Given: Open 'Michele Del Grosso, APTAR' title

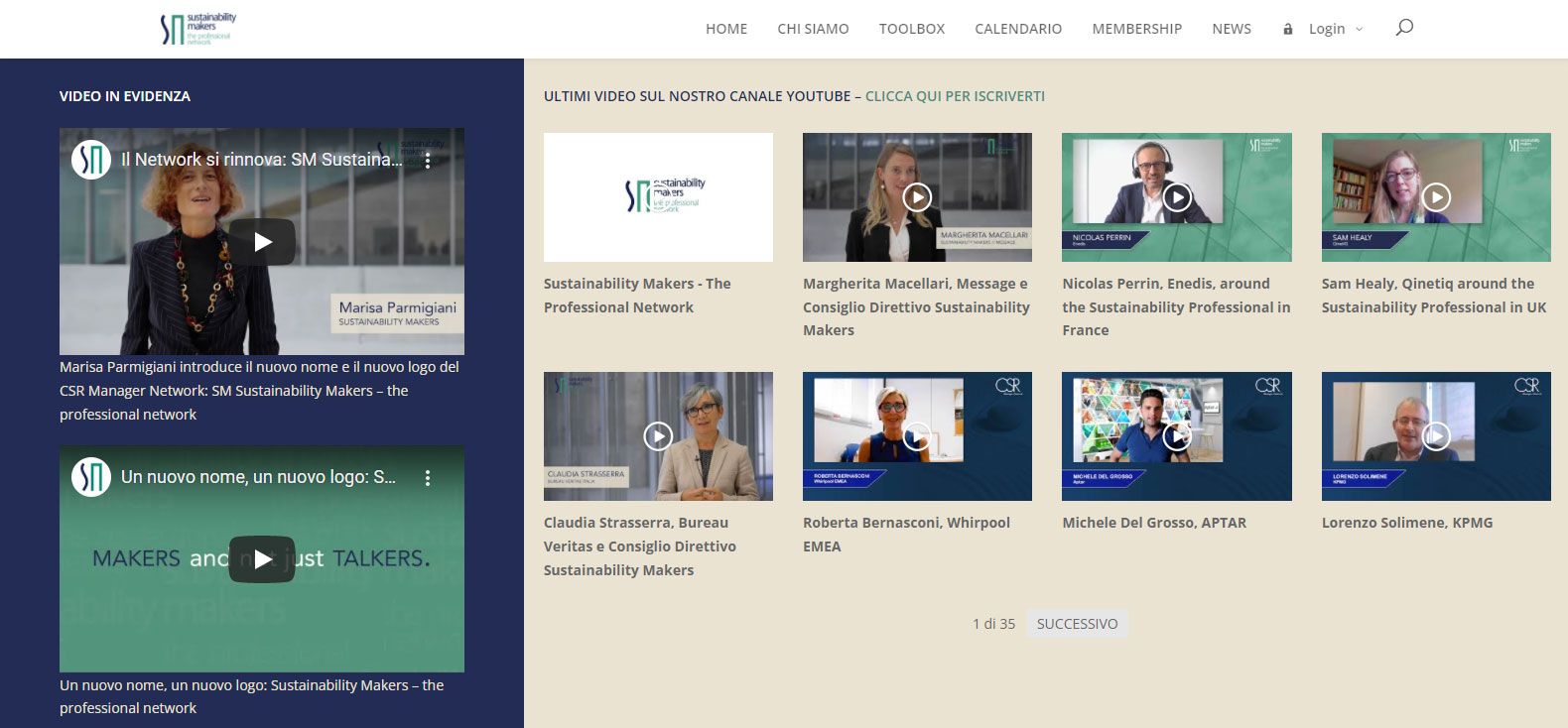Looking at the screenshot, I should [x=1154, y=523].
